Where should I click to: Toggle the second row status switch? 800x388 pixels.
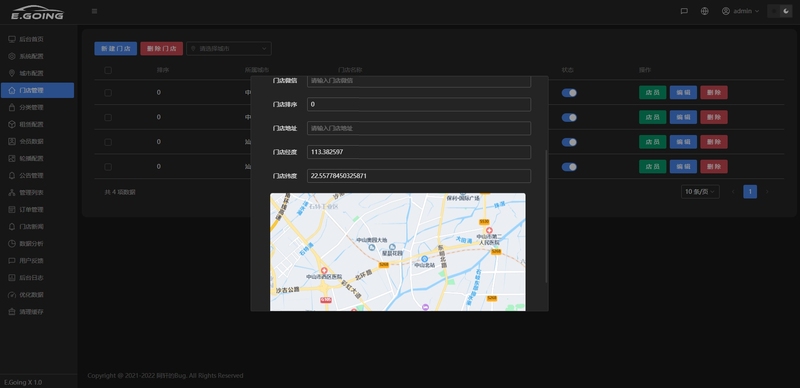point(569,117)
